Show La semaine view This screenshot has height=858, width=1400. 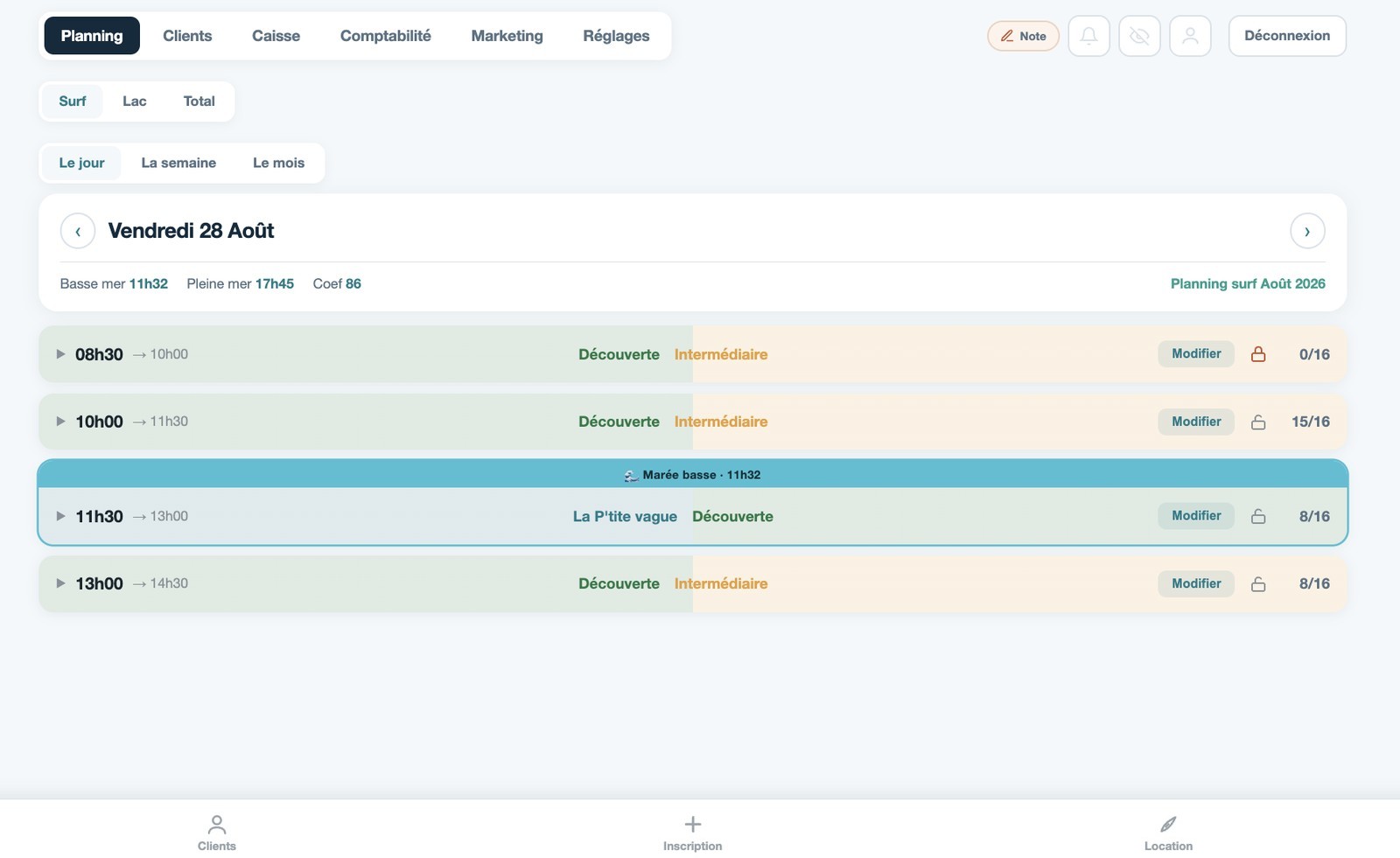[178, 163]
